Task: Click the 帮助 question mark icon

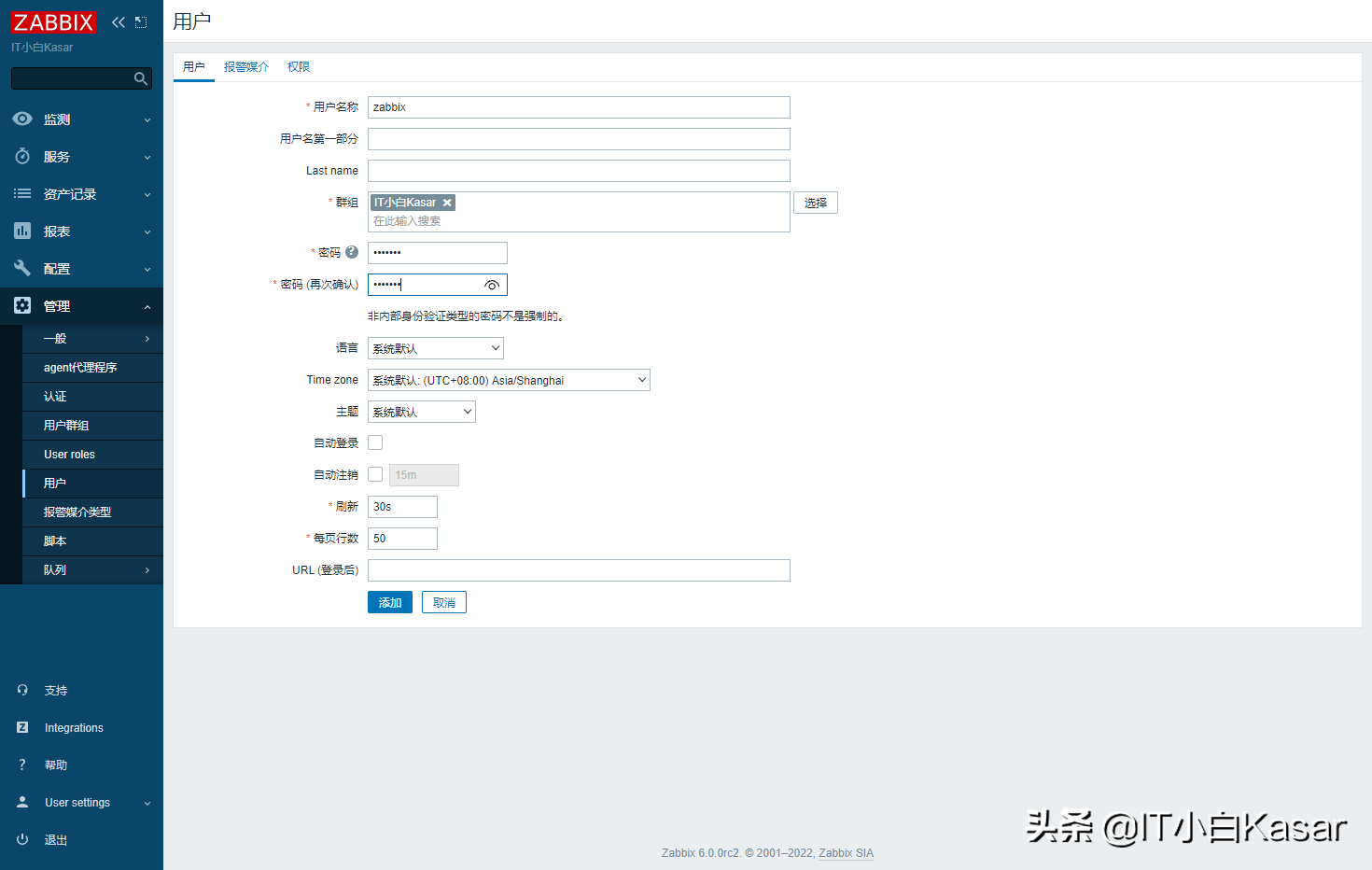Action: click(22, 765)
